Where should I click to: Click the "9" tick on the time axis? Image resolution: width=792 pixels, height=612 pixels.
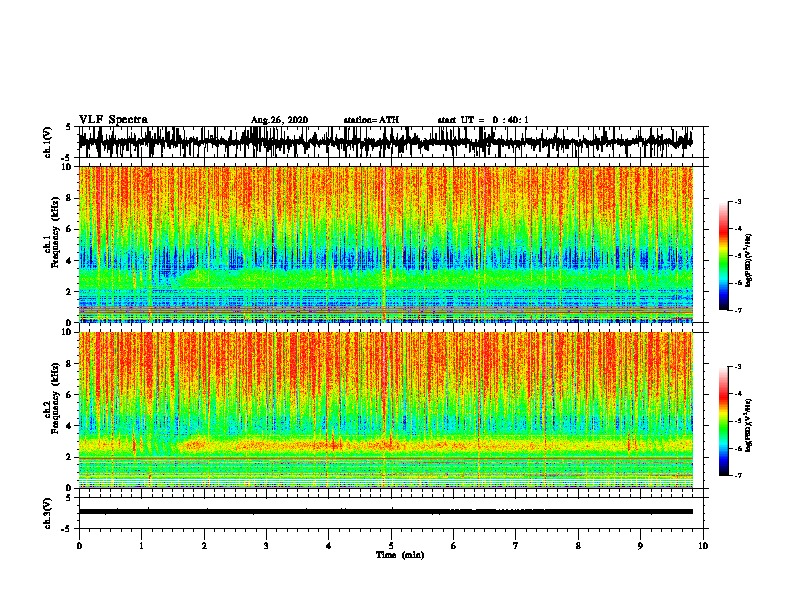click(x=640, y=546)
